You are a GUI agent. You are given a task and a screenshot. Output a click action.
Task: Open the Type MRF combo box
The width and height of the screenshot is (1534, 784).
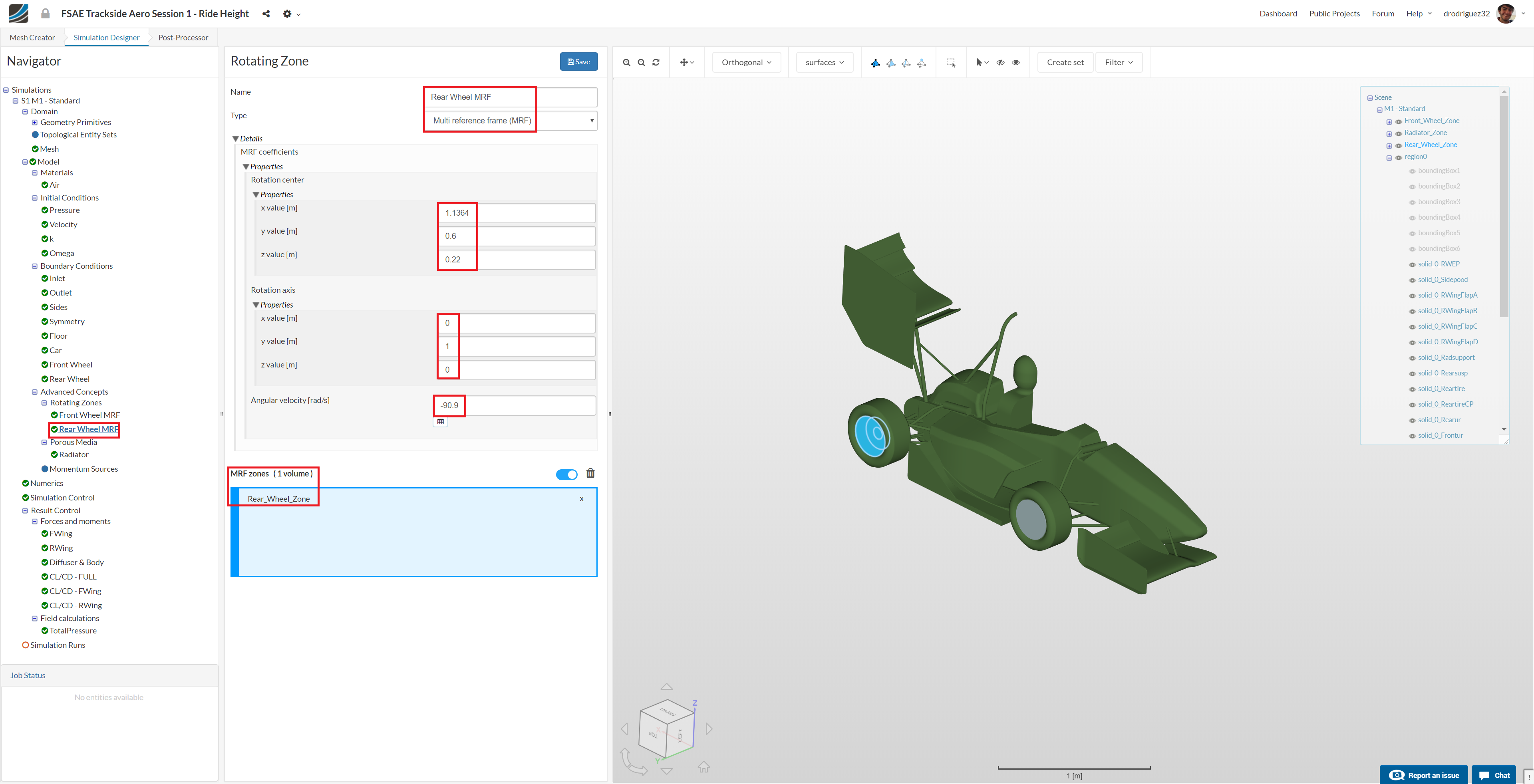511,121
